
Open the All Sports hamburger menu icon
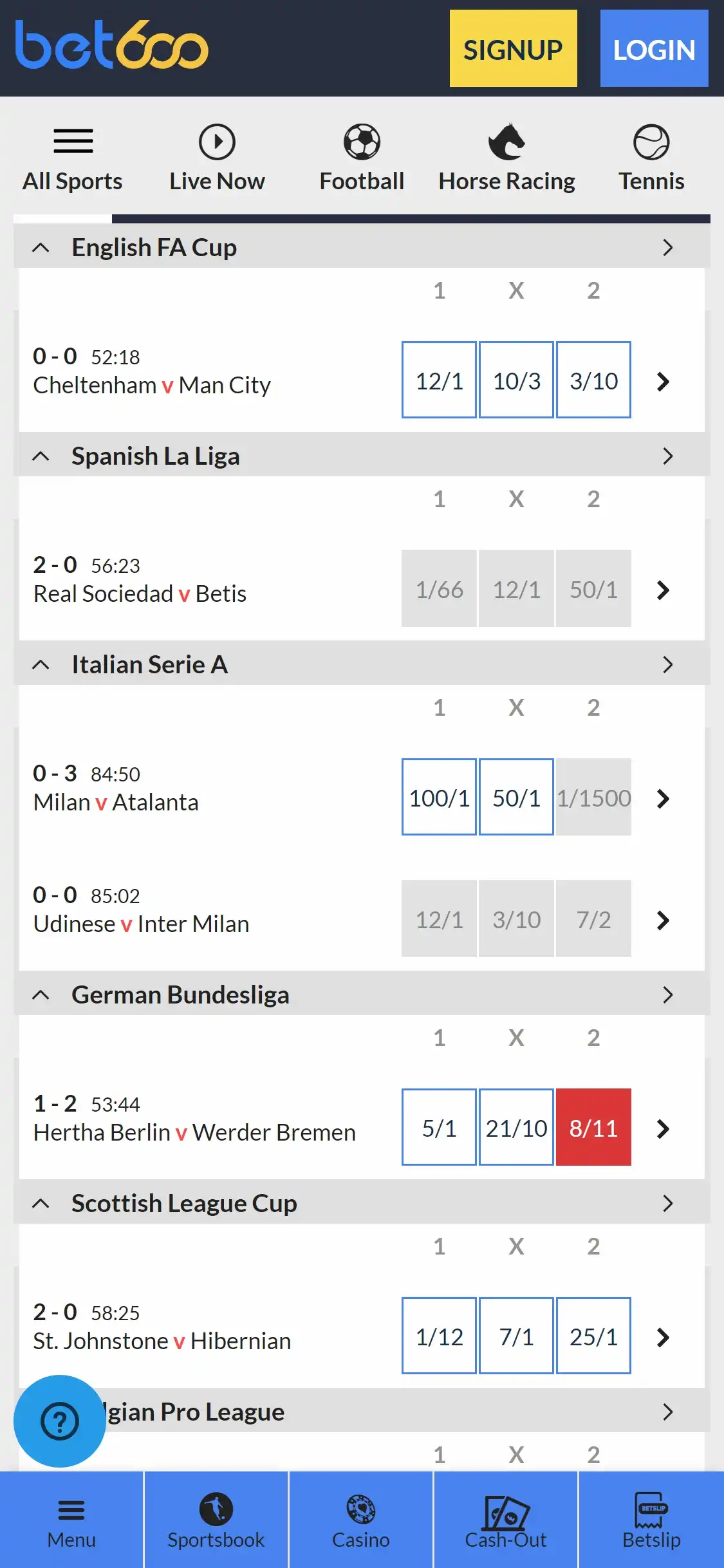73,141
